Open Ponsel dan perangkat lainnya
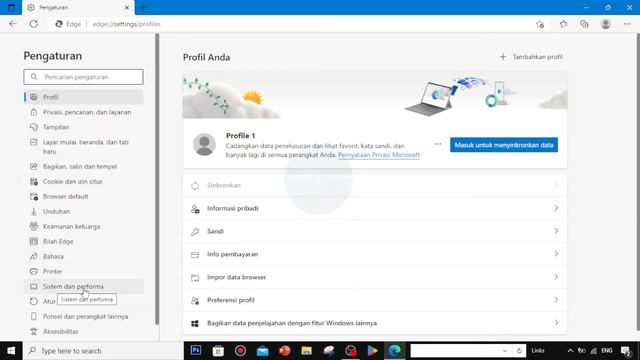The image size is (640, 360). (84, 316)
